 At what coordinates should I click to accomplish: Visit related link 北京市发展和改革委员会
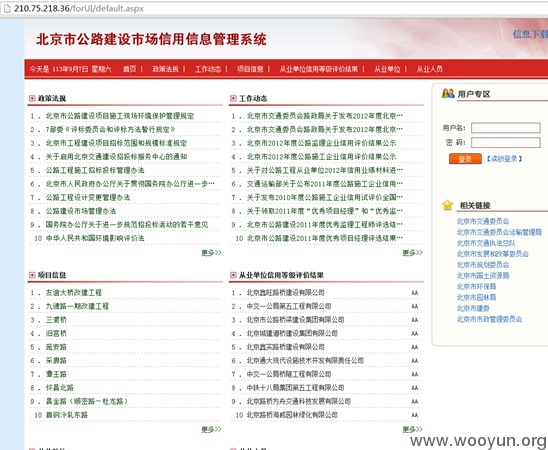493,254
